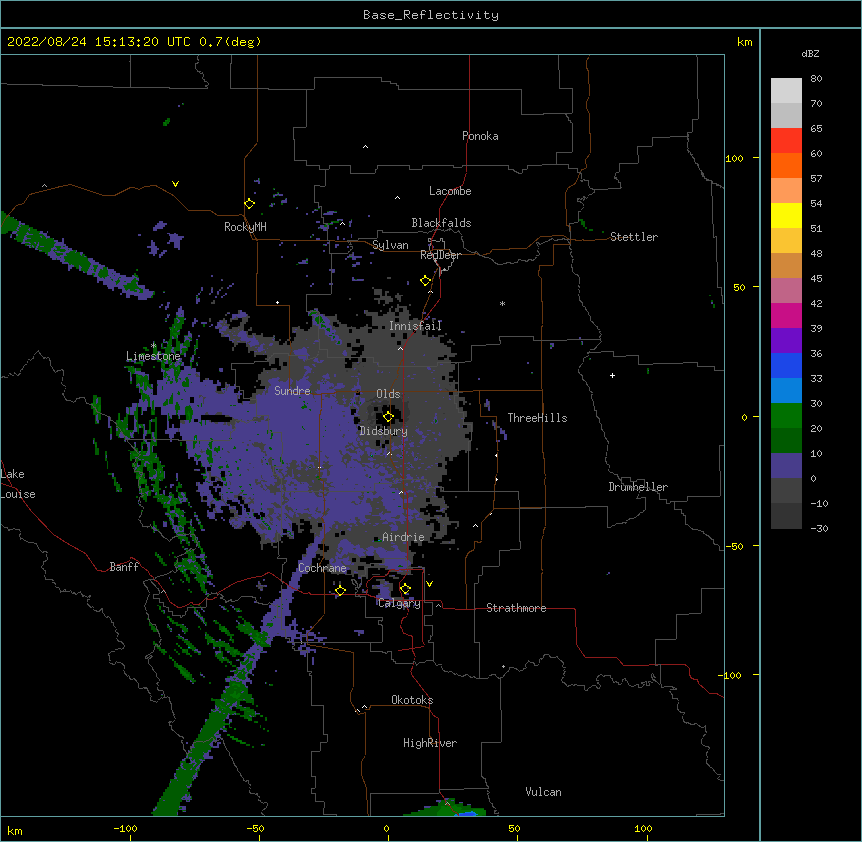
Task: Click the Stettler label
Action: coord(634,237)
